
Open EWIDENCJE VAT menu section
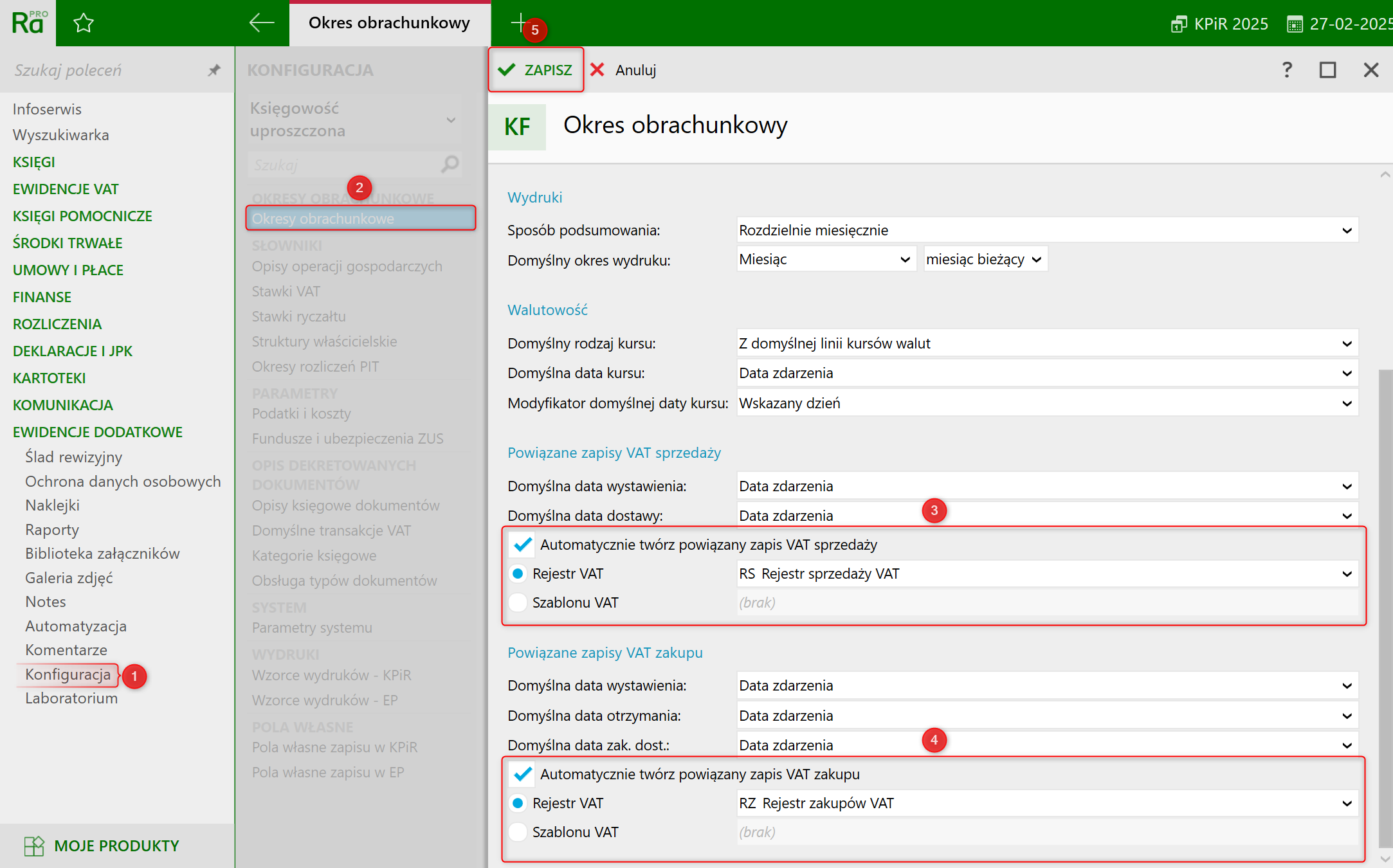click(x=66, y=189)
